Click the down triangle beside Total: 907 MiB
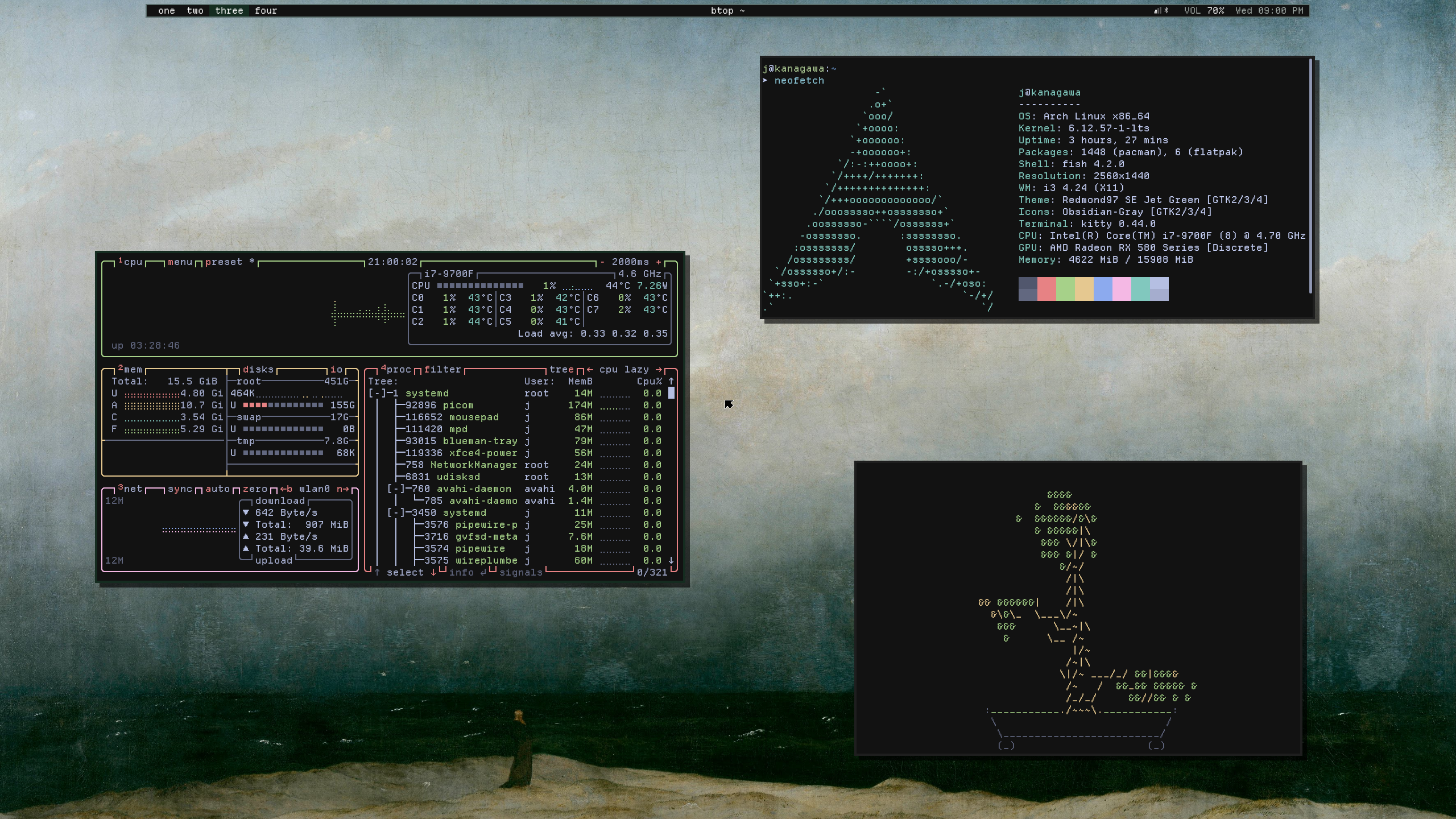The width and height of the screenshot is (1456, 819). (246, 525)
